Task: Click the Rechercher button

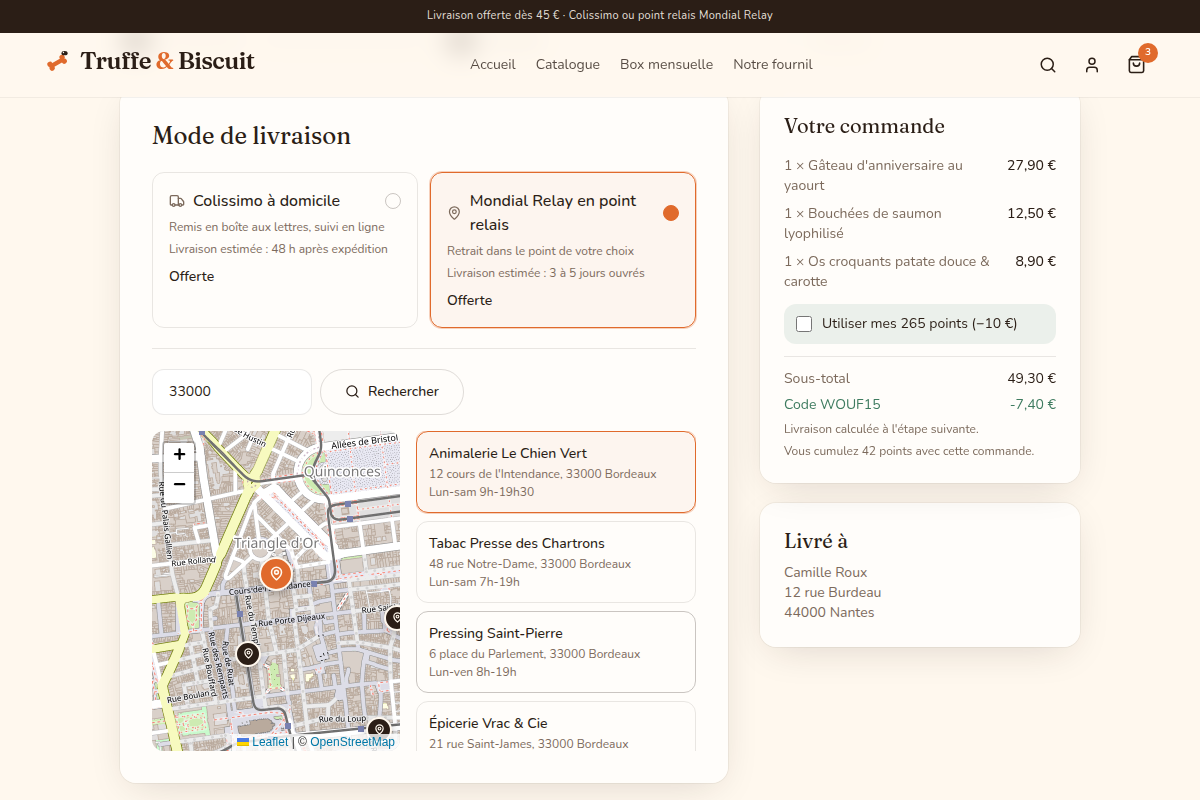Action: pyautogui.click(x=392, y=392)
